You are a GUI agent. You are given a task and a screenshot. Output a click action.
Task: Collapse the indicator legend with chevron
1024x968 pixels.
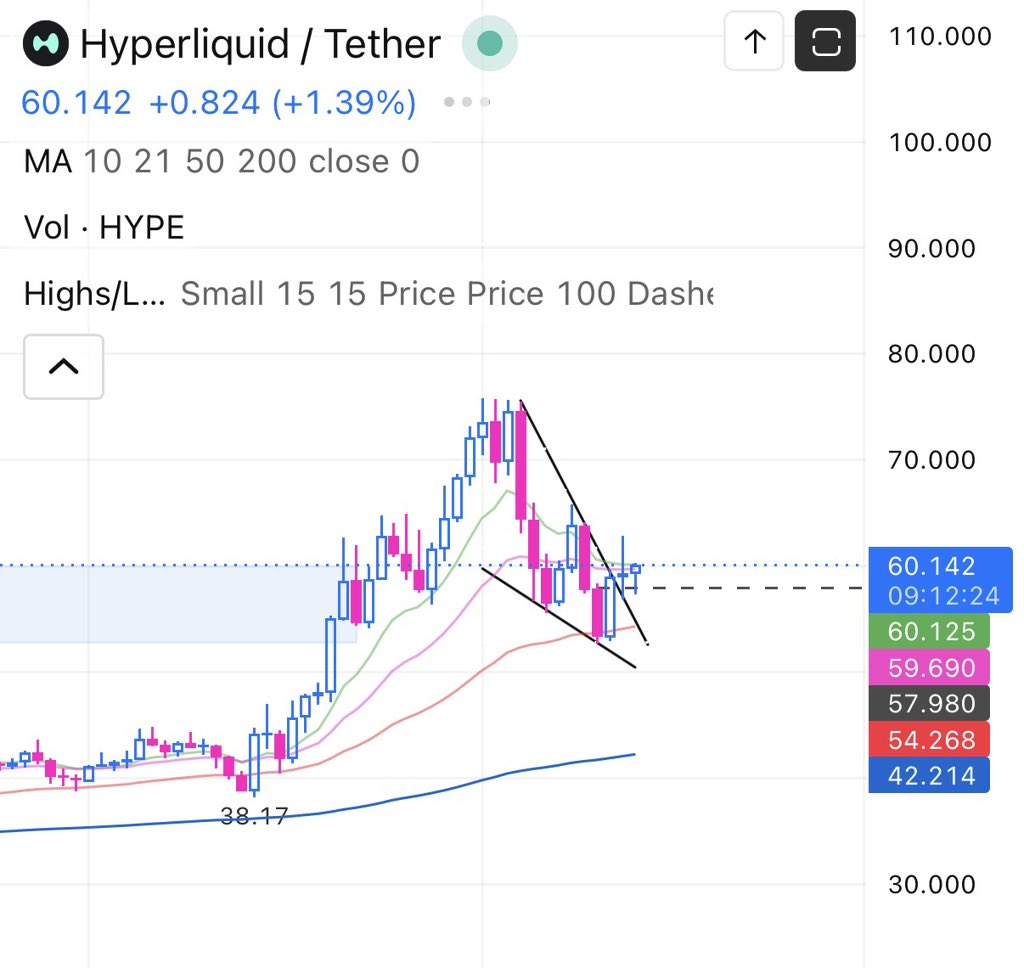coord(63,366)
